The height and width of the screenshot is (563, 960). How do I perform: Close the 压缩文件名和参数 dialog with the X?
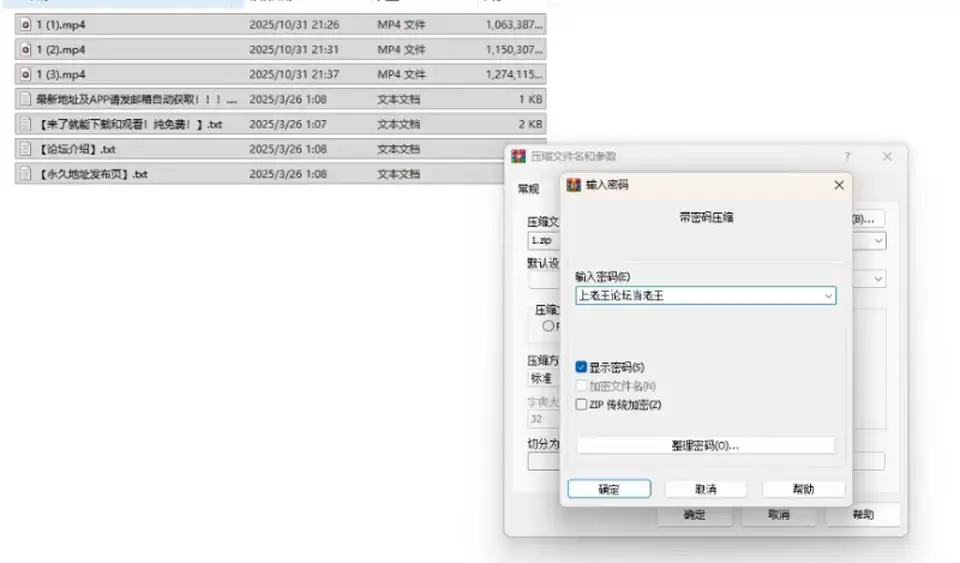tap(887, 157)
